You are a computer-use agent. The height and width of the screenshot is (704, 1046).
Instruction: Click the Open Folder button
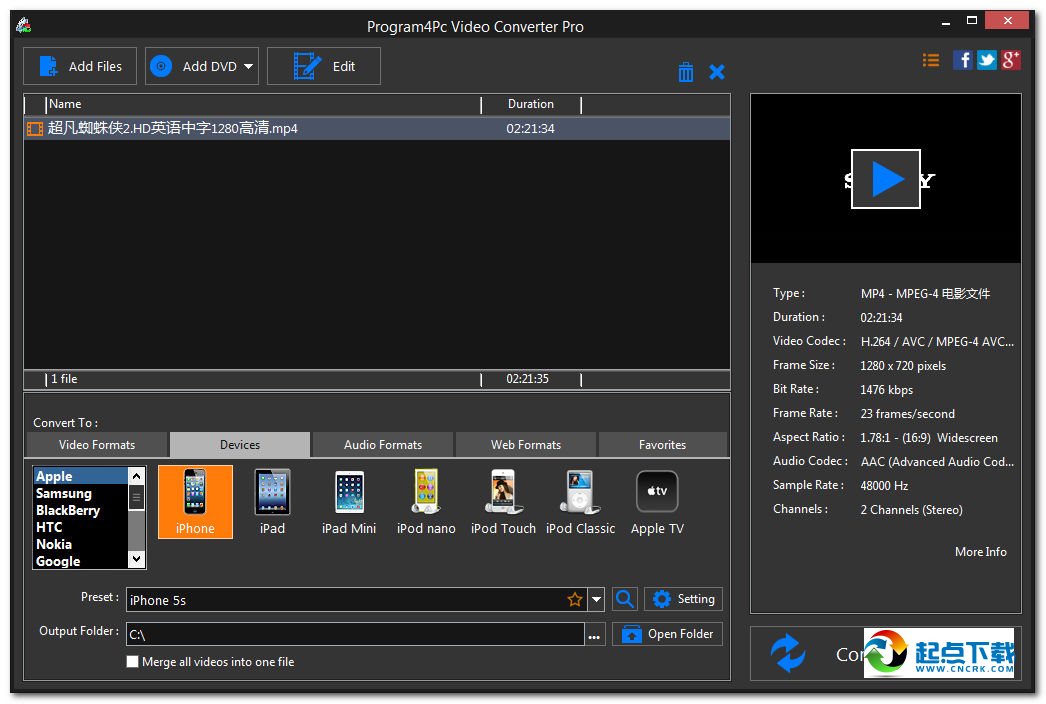click(x=667, y=633)
